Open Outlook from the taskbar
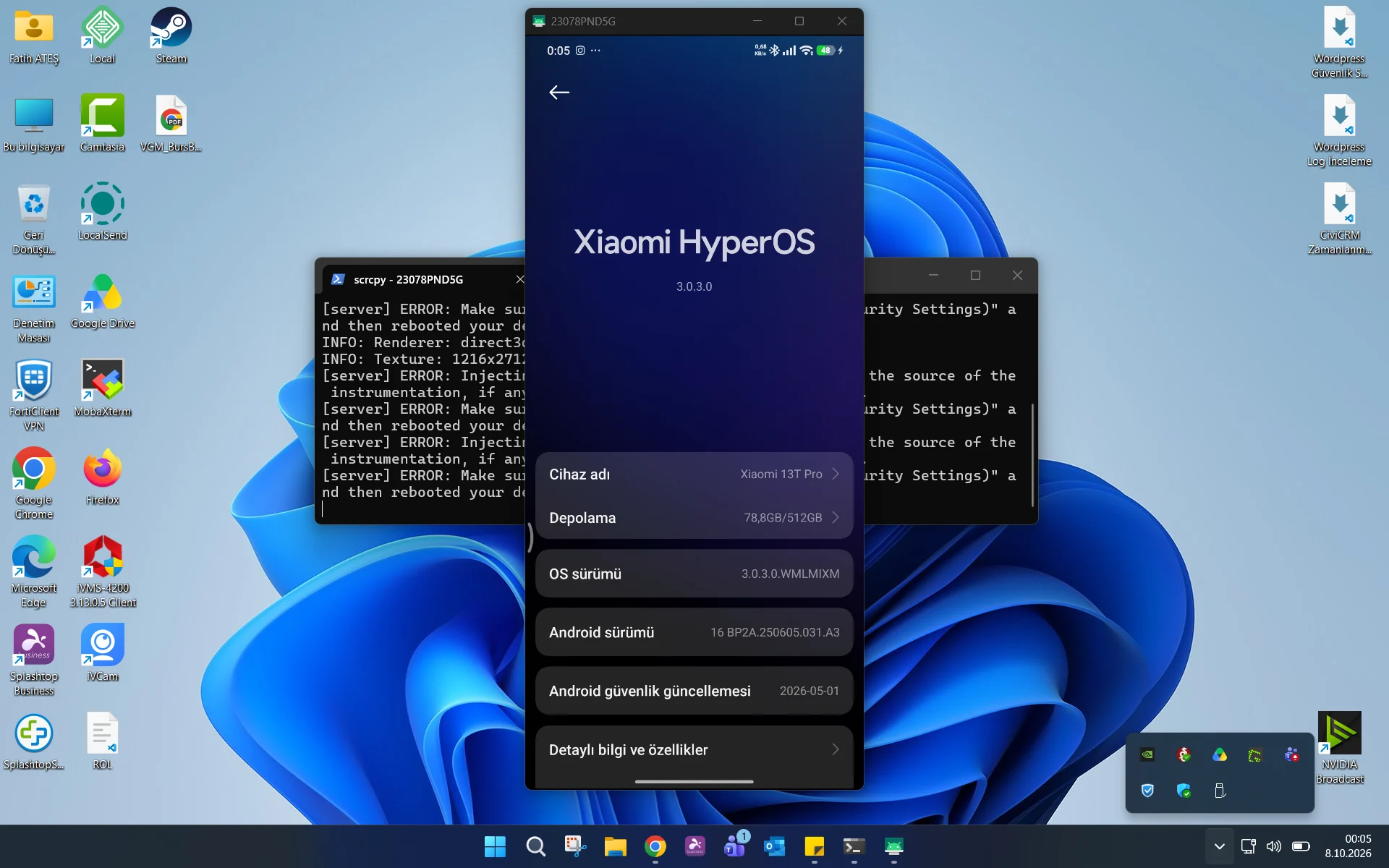Image resolution: width=1389 pixels, height=868 pixels. tap(775, 846)
